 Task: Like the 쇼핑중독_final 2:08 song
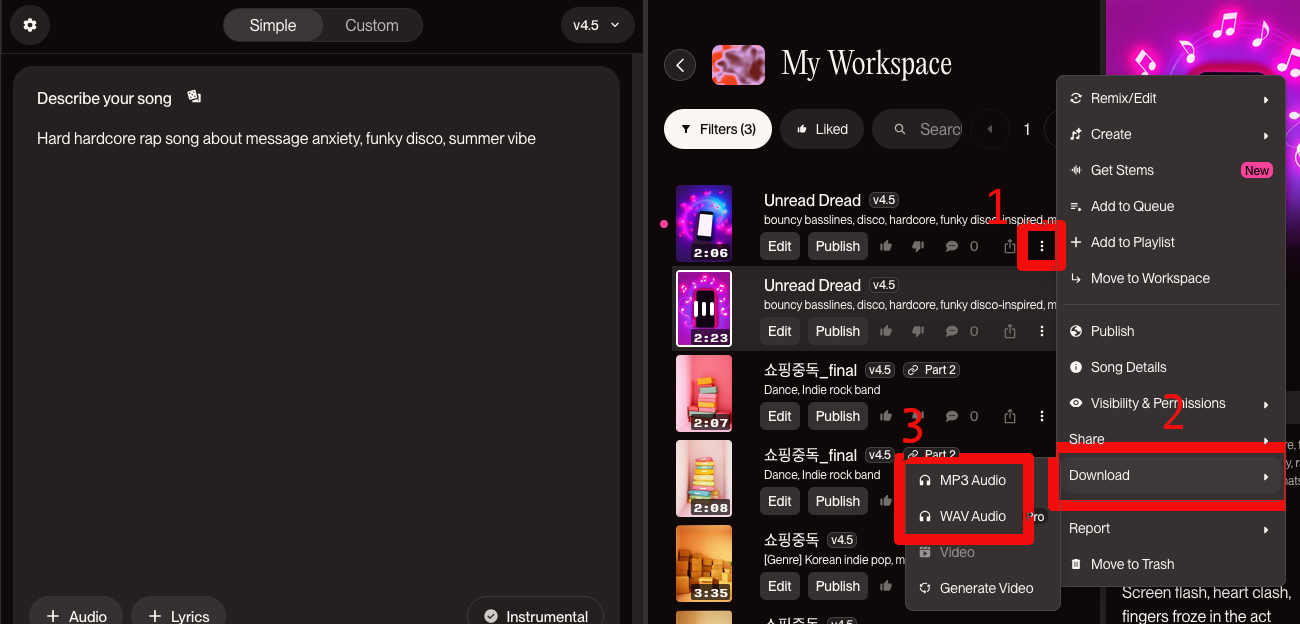tap(886, 501)
